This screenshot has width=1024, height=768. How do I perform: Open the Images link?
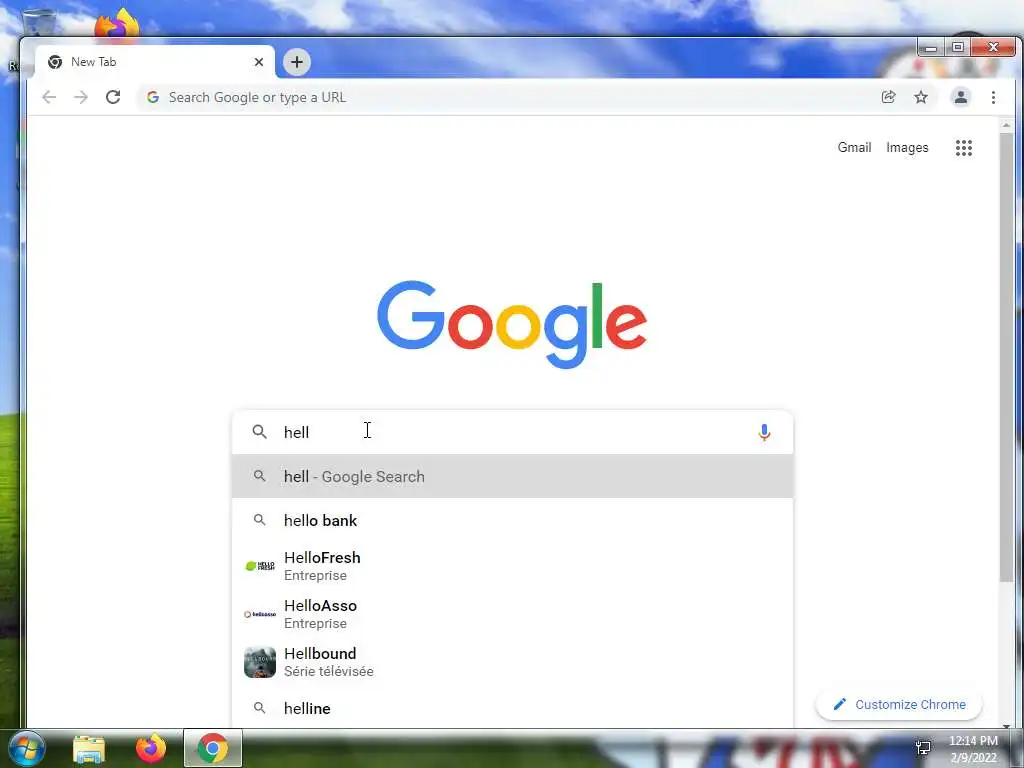pyautogui.click(x=907, y=148)
